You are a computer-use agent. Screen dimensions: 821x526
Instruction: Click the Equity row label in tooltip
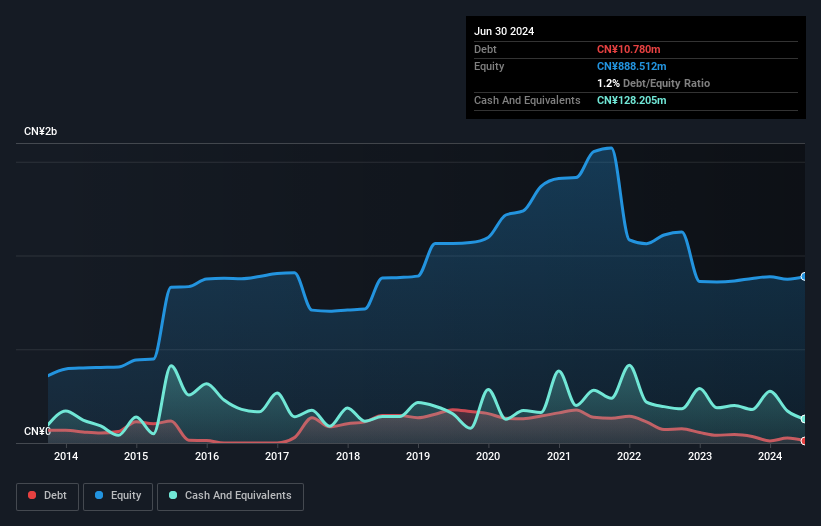(489, 66)
